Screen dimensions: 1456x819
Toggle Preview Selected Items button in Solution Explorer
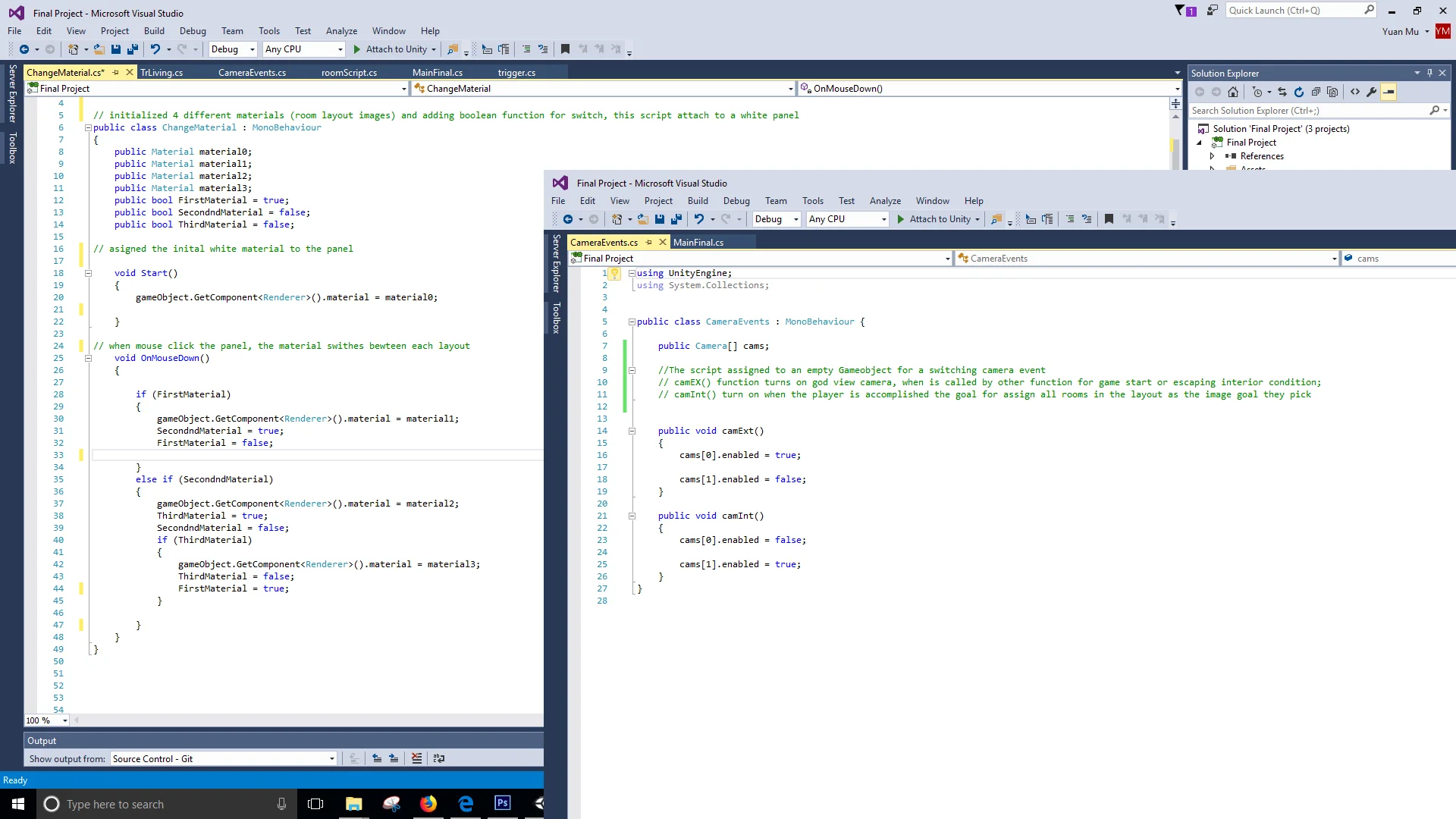pyautogui.click(x=1389, y=93)
